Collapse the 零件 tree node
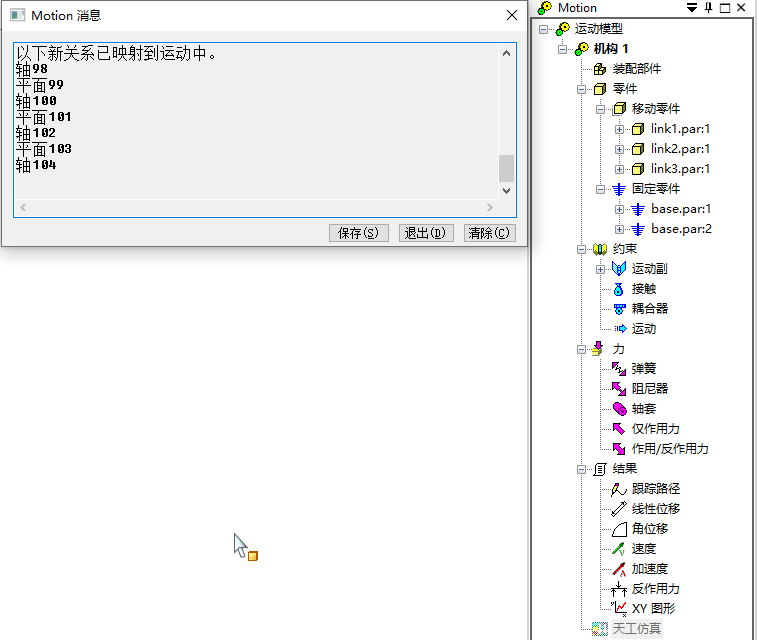 tap(582, 89)
